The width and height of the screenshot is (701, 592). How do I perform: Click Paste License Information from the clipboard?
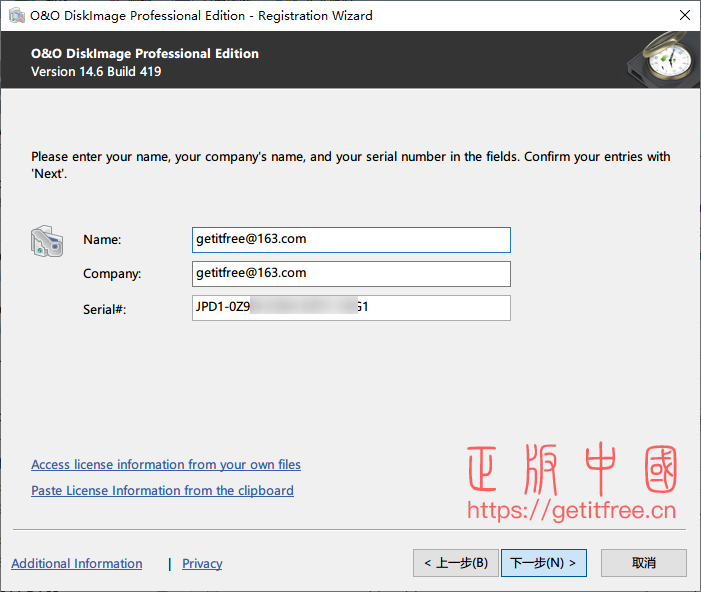(162, 491)
